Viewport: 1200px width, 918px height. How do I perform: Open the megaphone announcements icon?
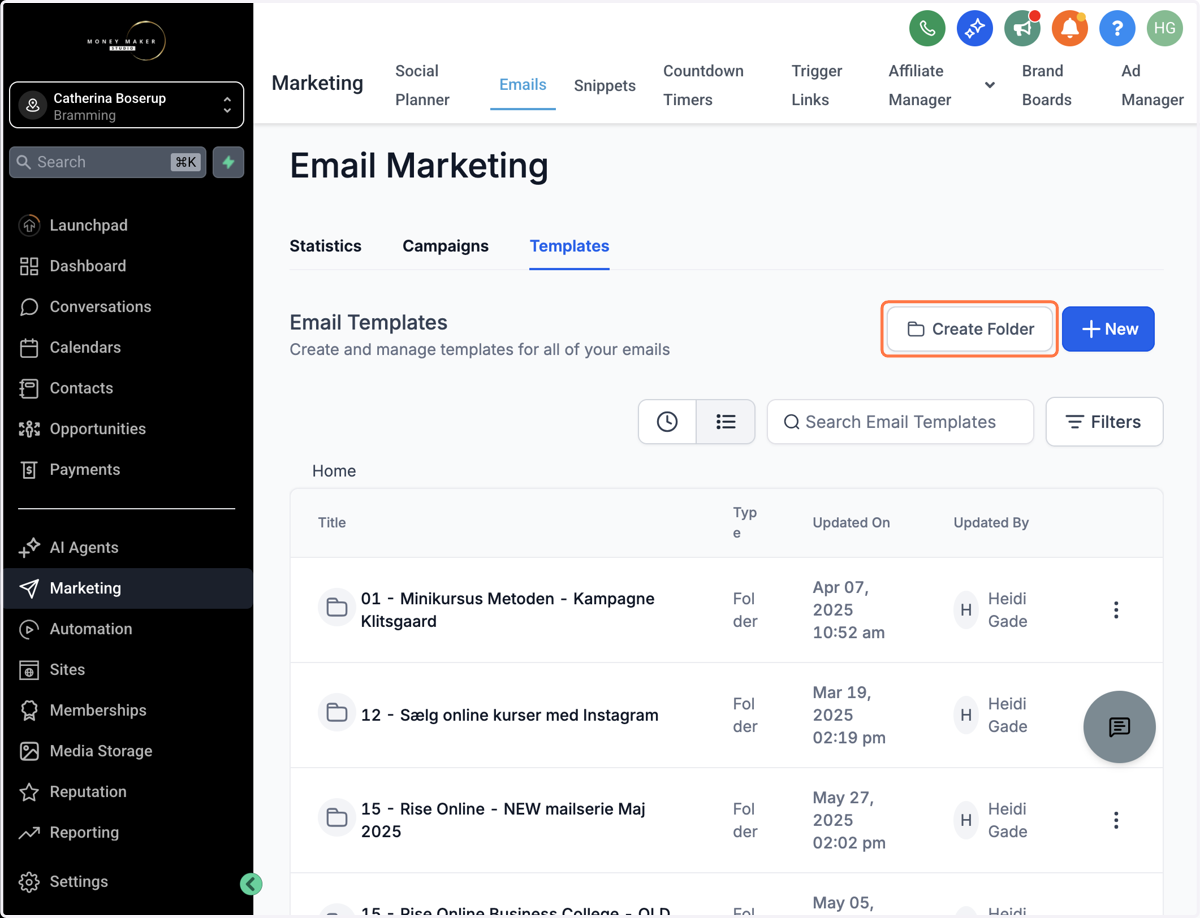point(1022,29)
